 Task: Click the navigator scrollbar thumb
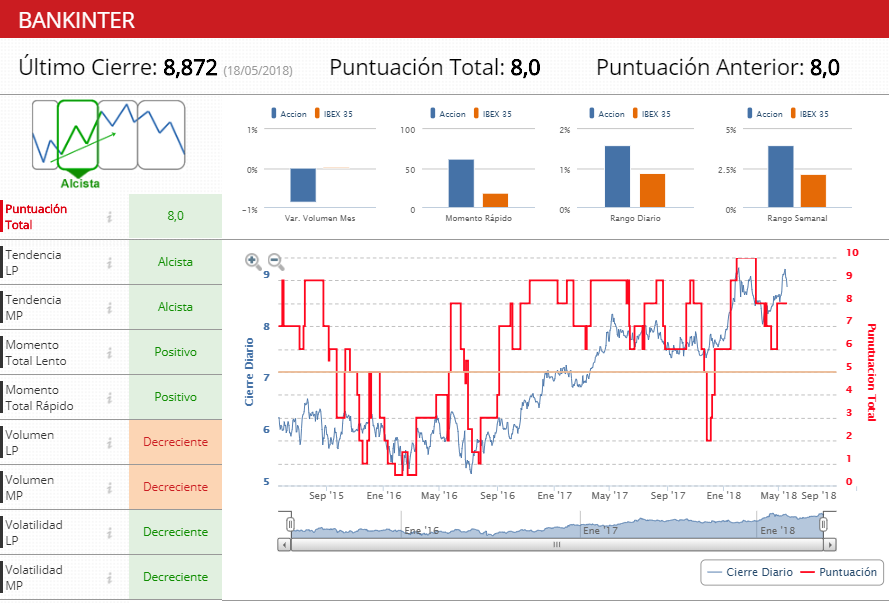pyautogui.click(x=557, y=545)
